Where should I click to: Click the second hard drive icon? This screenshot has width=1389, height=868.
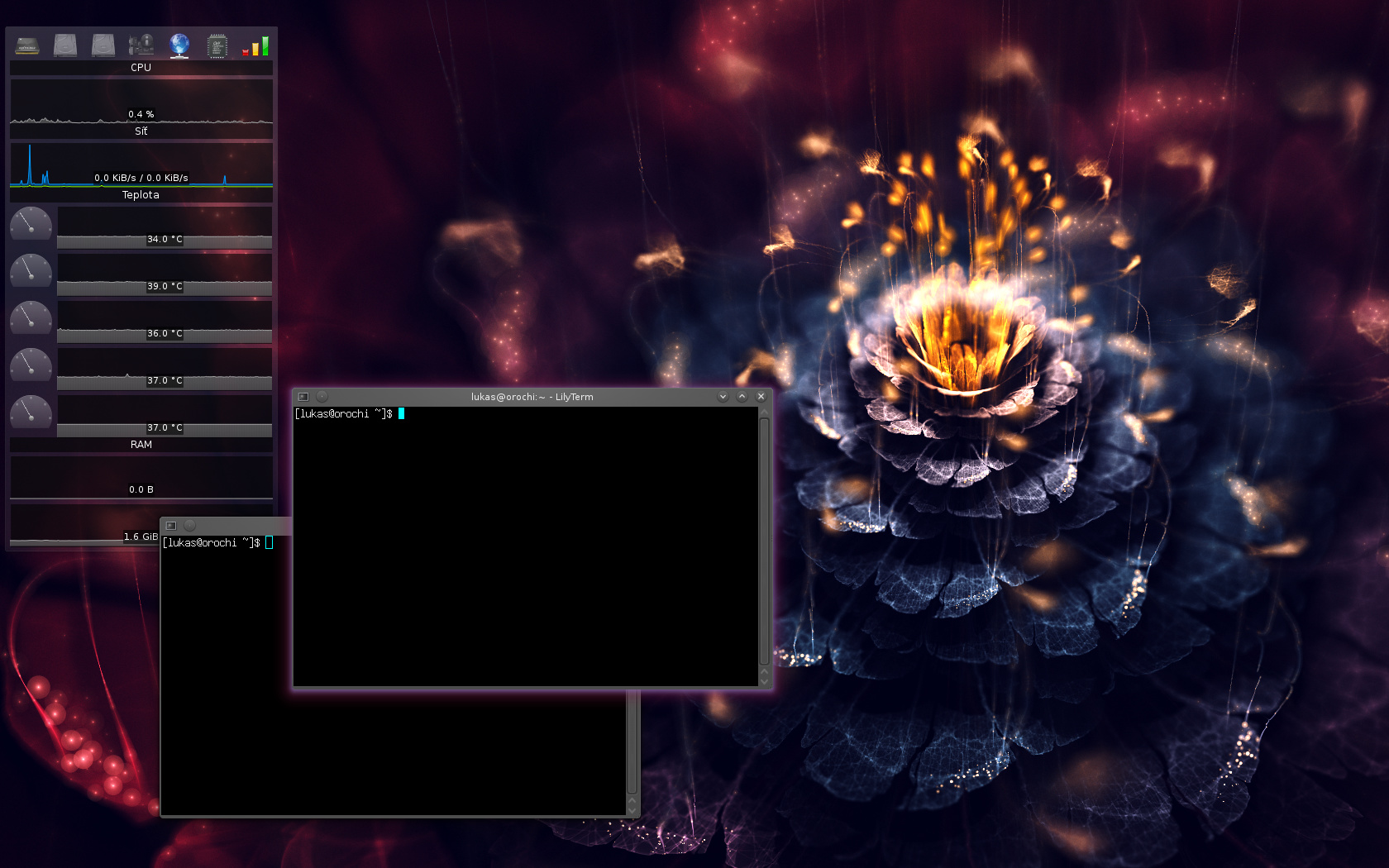pyautogui.click(x=103, y=45)
